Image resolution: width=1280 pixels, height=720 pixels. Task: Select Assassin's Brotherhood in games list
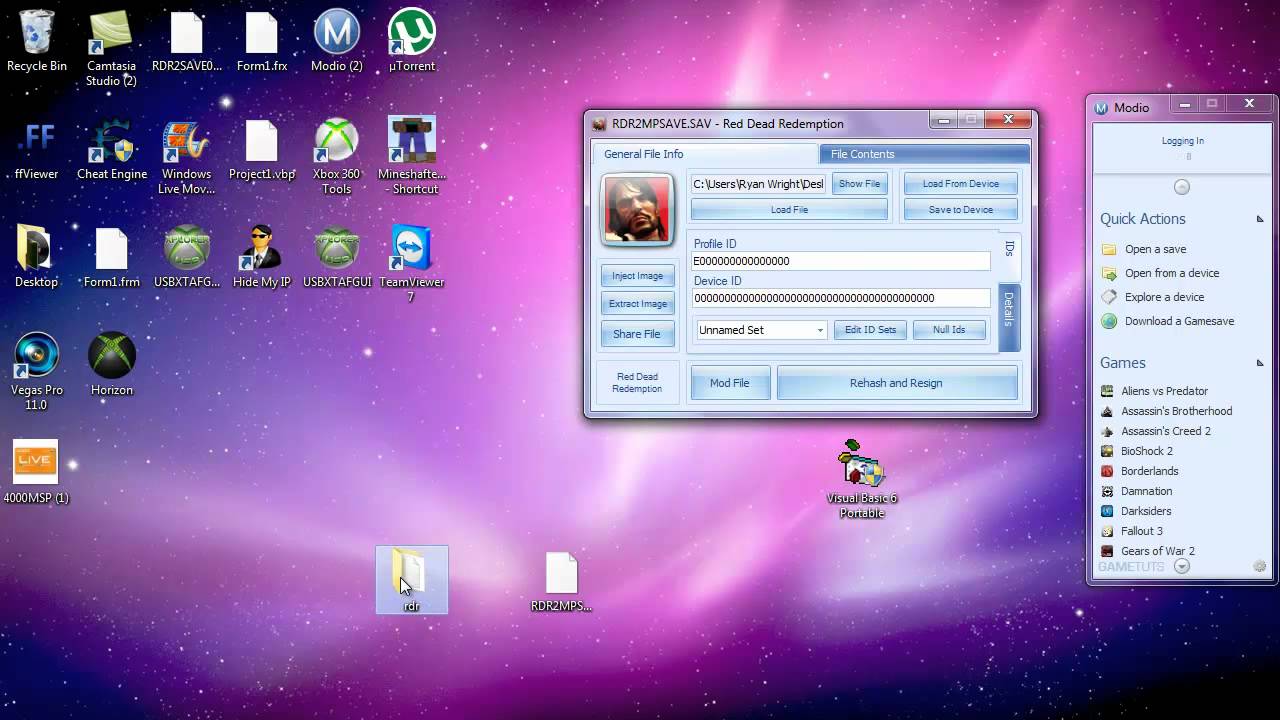pos(1166,411)
